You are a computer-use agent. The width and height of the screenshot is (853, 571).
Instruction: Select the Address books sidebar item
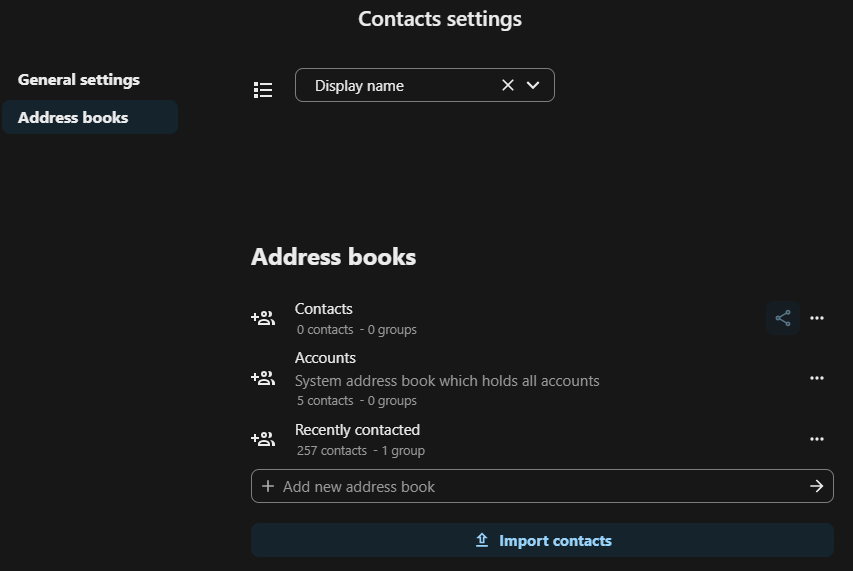pos(73,118)
